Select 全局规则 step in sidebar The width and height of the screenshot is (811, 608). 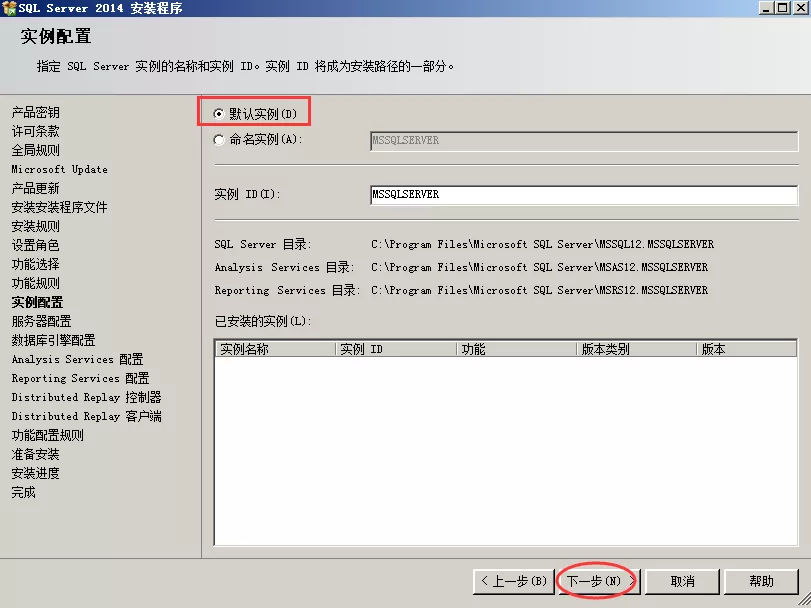36,150
